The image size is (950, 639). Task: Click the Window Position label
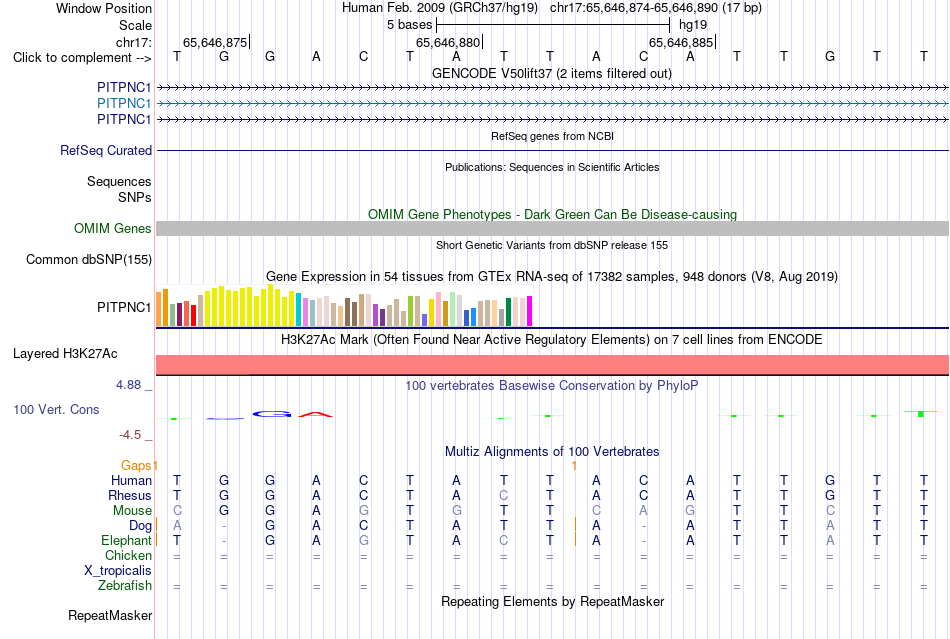click(x=104, y=8)
